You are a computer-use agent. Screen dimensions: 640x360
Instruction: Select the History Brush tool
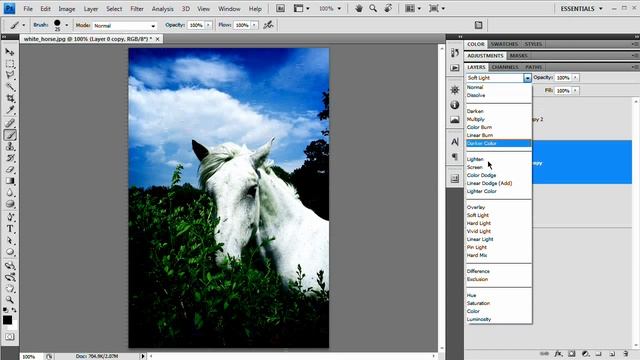tap(10, 158)
